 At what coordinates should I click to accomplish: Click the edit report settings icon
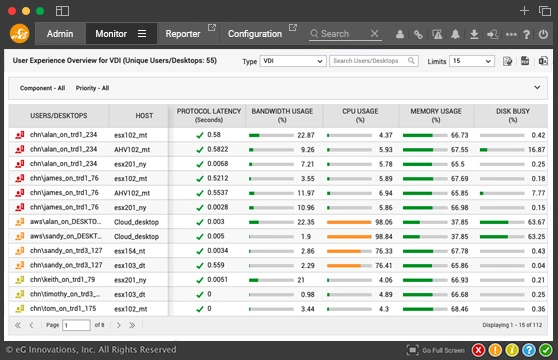pyautogui.click(x=507, y=61)
